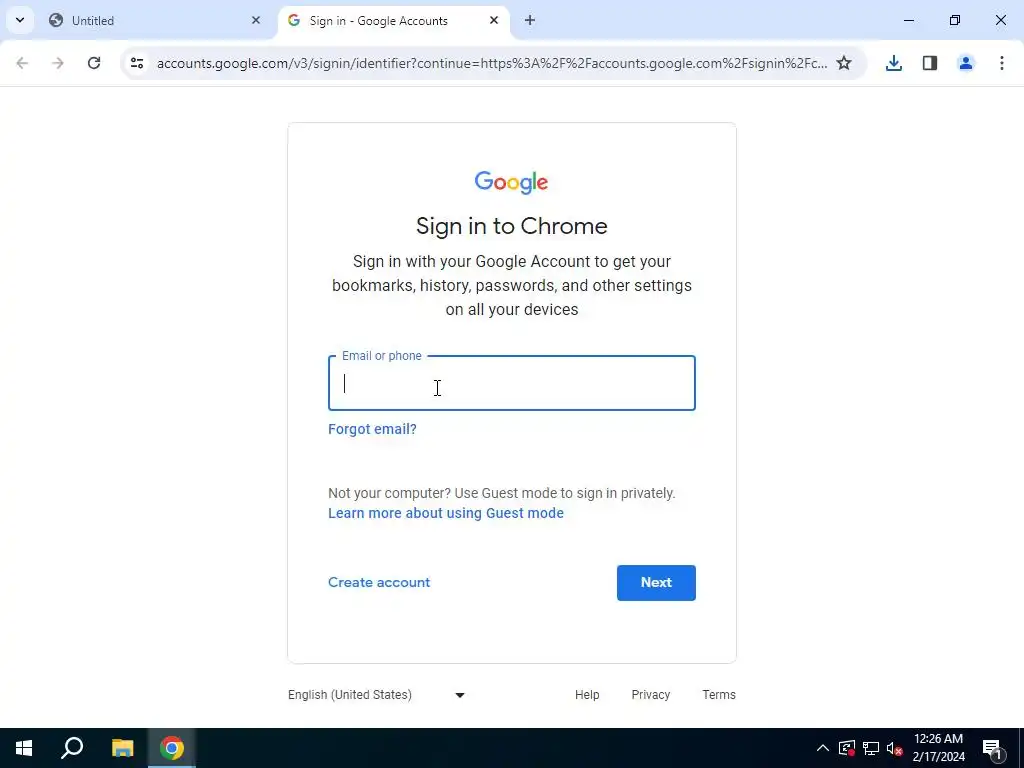Open the side panel icon
The height and width of the screenshot is (768, 1024).
coord(930,63)
